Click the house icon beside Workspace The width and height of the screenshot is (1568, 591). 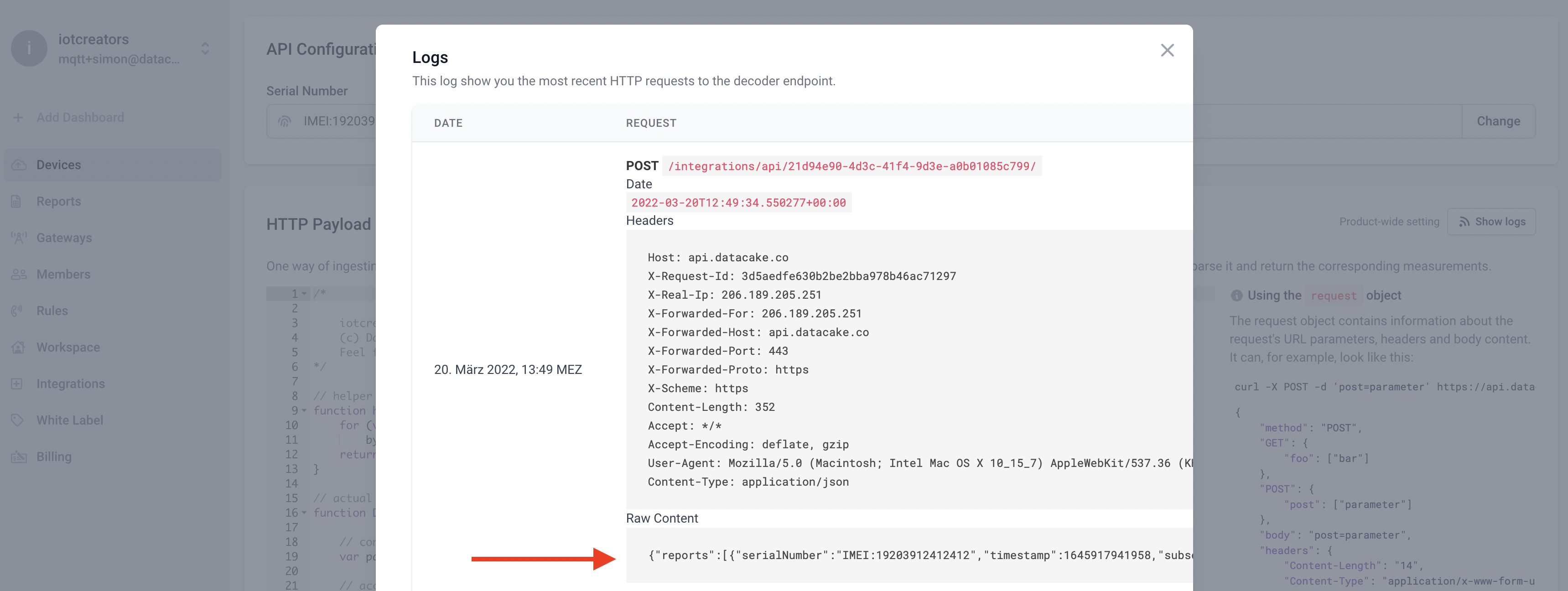pyautogui.click(x=18, y=347)
